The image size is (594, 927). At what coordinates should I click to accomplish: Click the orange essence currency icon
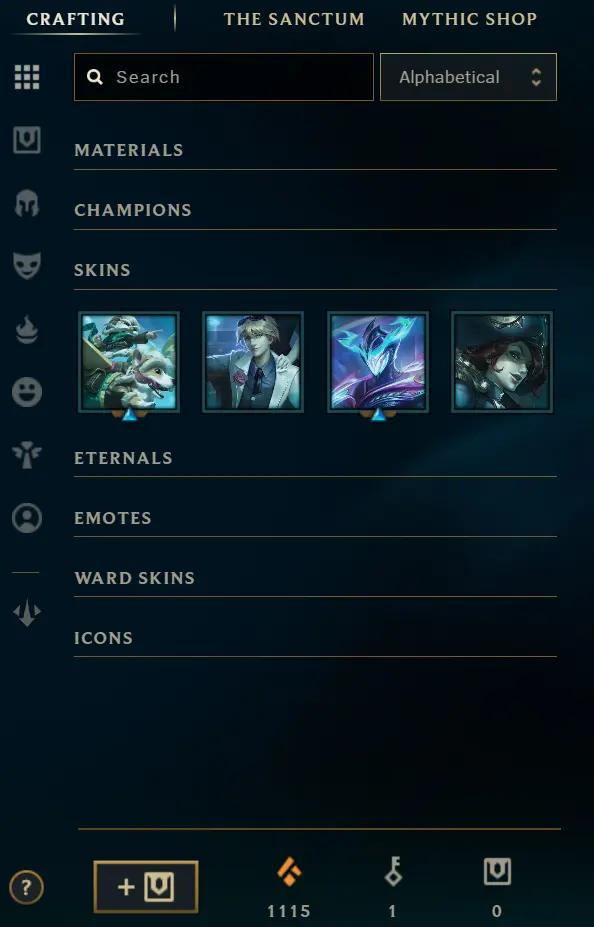coord(288,871)
